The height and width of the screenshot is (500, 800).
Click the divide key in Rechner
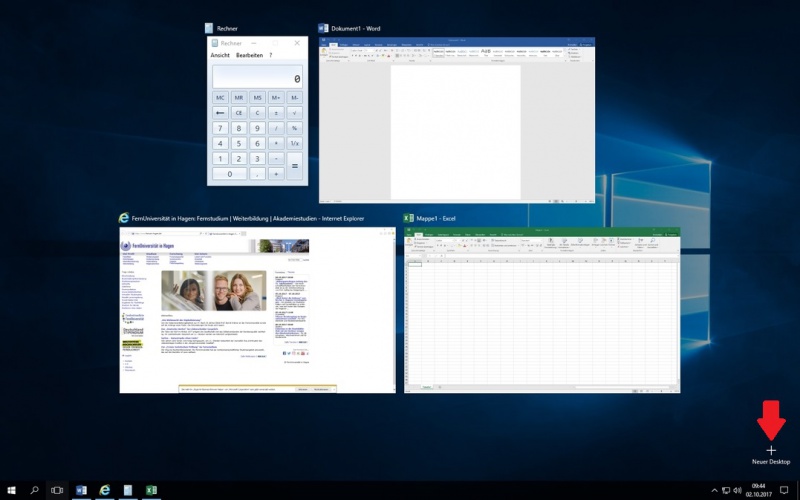pyautogui.click(x=276, y=128)
